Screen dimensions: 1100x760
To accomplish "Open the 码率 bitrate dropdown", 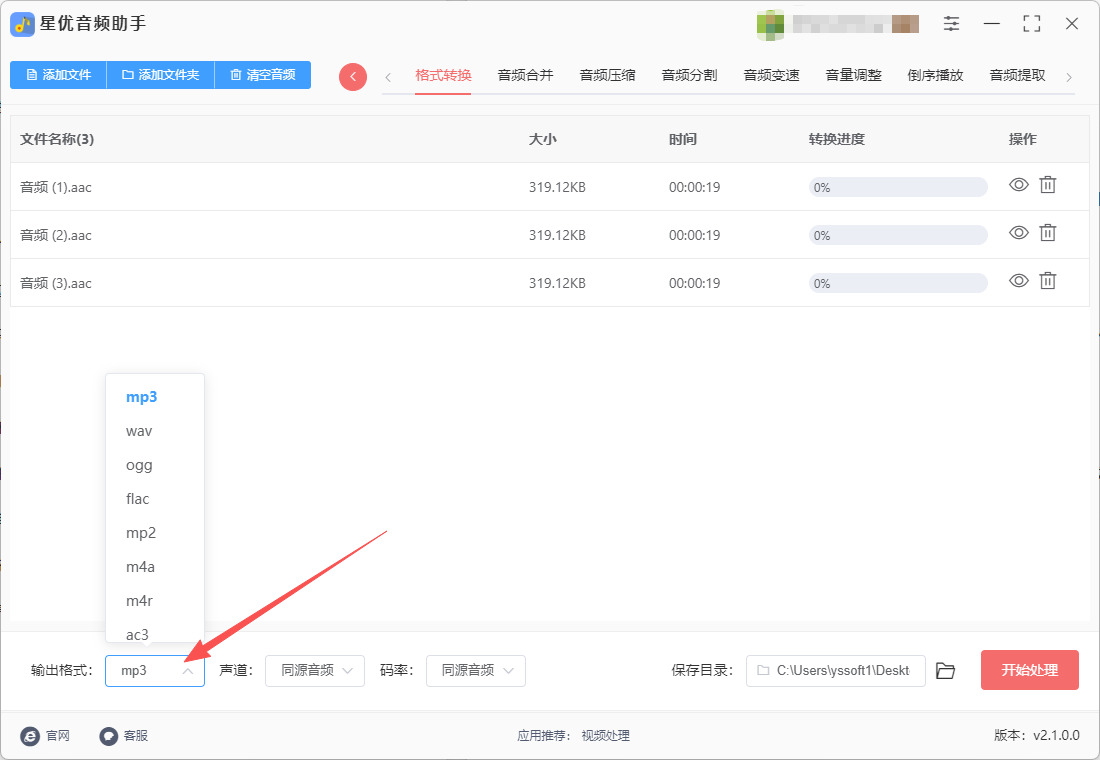I will [476, 671].
